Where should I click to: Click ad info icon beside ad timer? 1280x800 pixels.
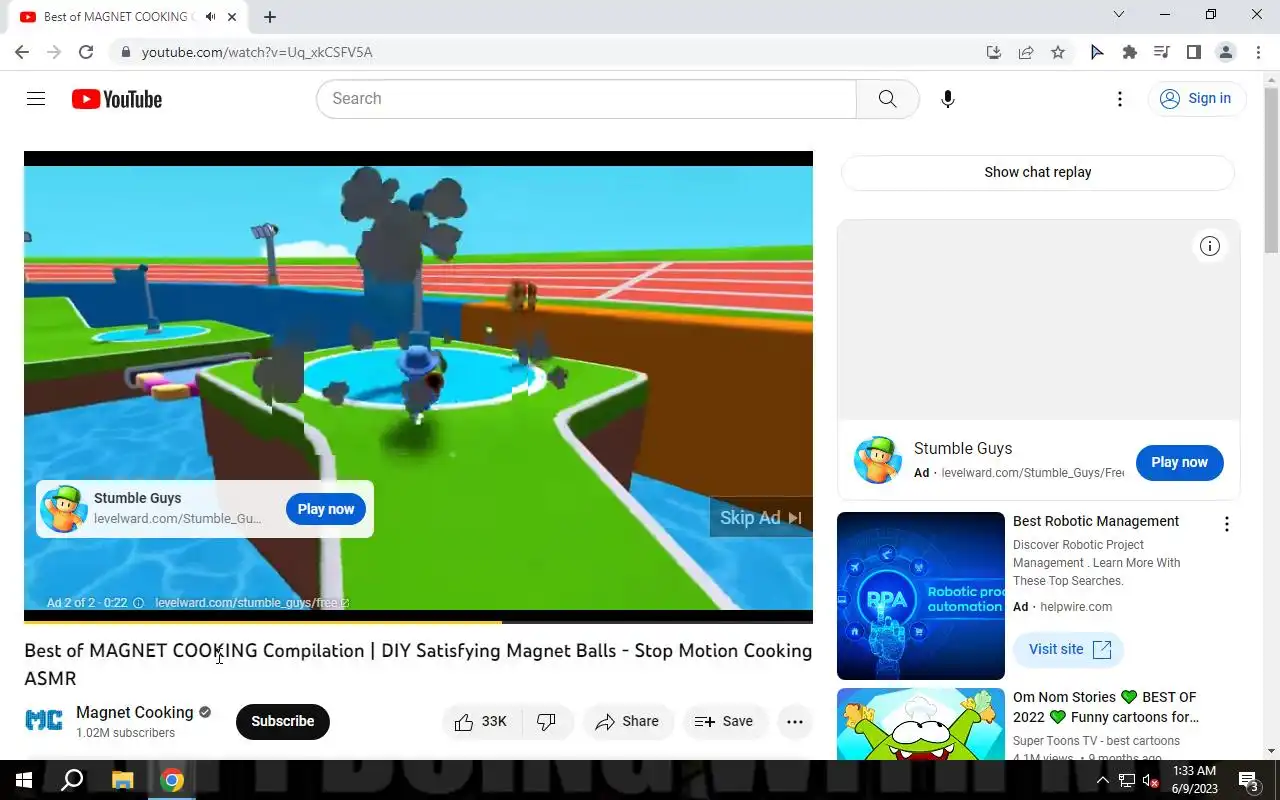click(138, 603)
